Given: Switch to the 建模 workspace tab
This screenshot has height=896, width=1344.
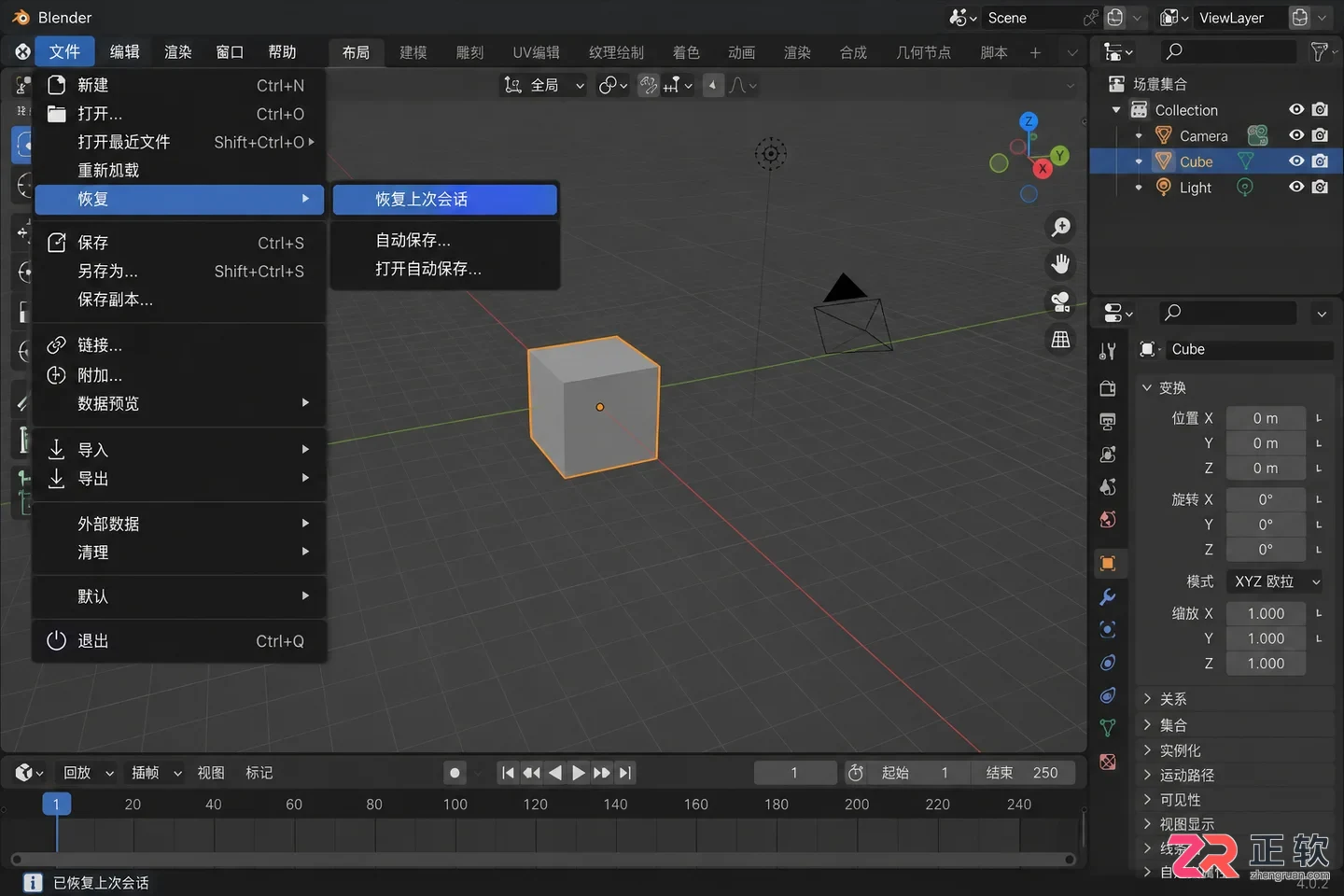Looking at the screenshot, I should [x=413, y=52].
